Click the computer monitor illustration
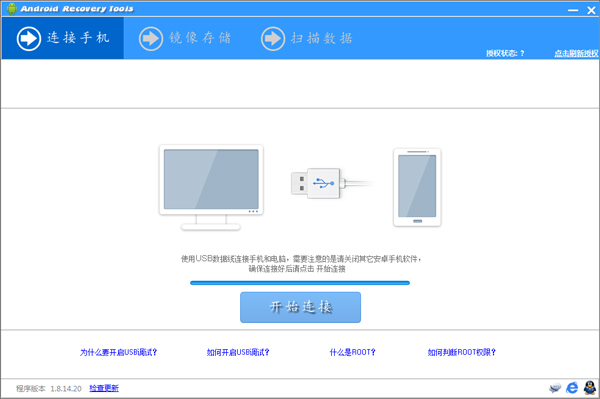600x399 pixels. pos(211,187)
